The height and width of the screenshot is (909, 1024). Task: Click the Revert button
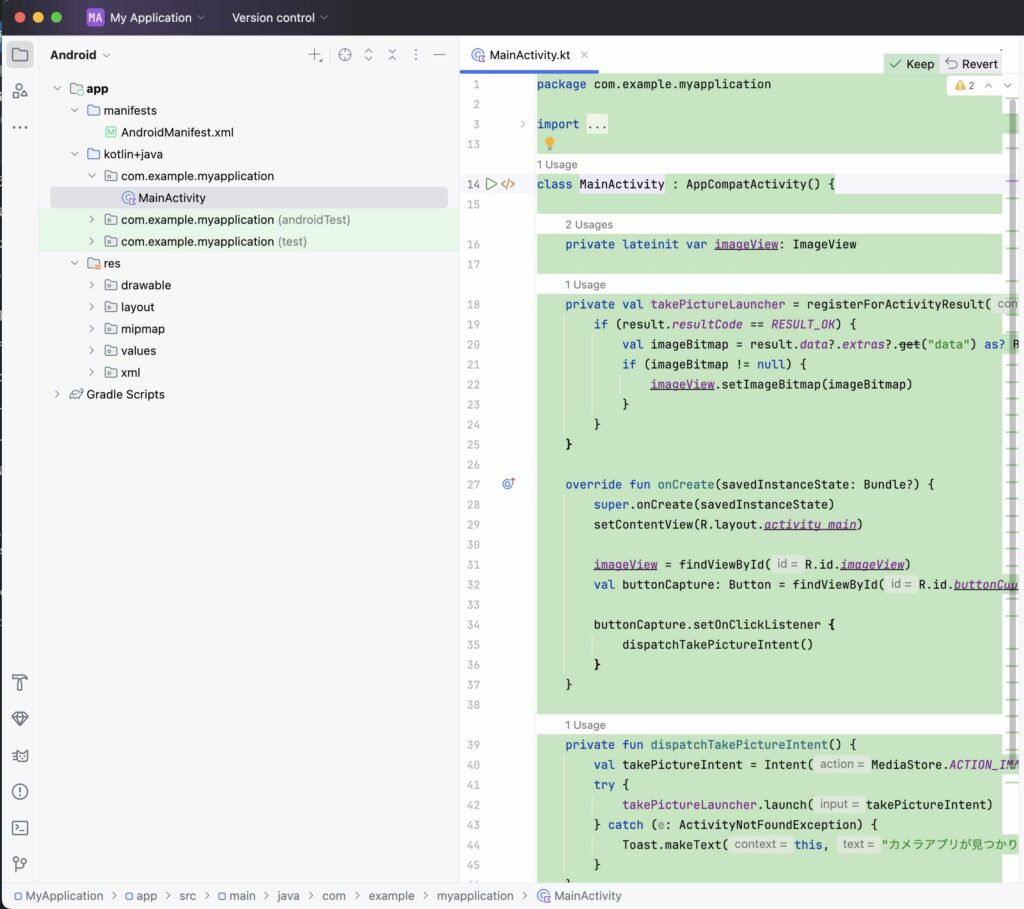(971, 64)
